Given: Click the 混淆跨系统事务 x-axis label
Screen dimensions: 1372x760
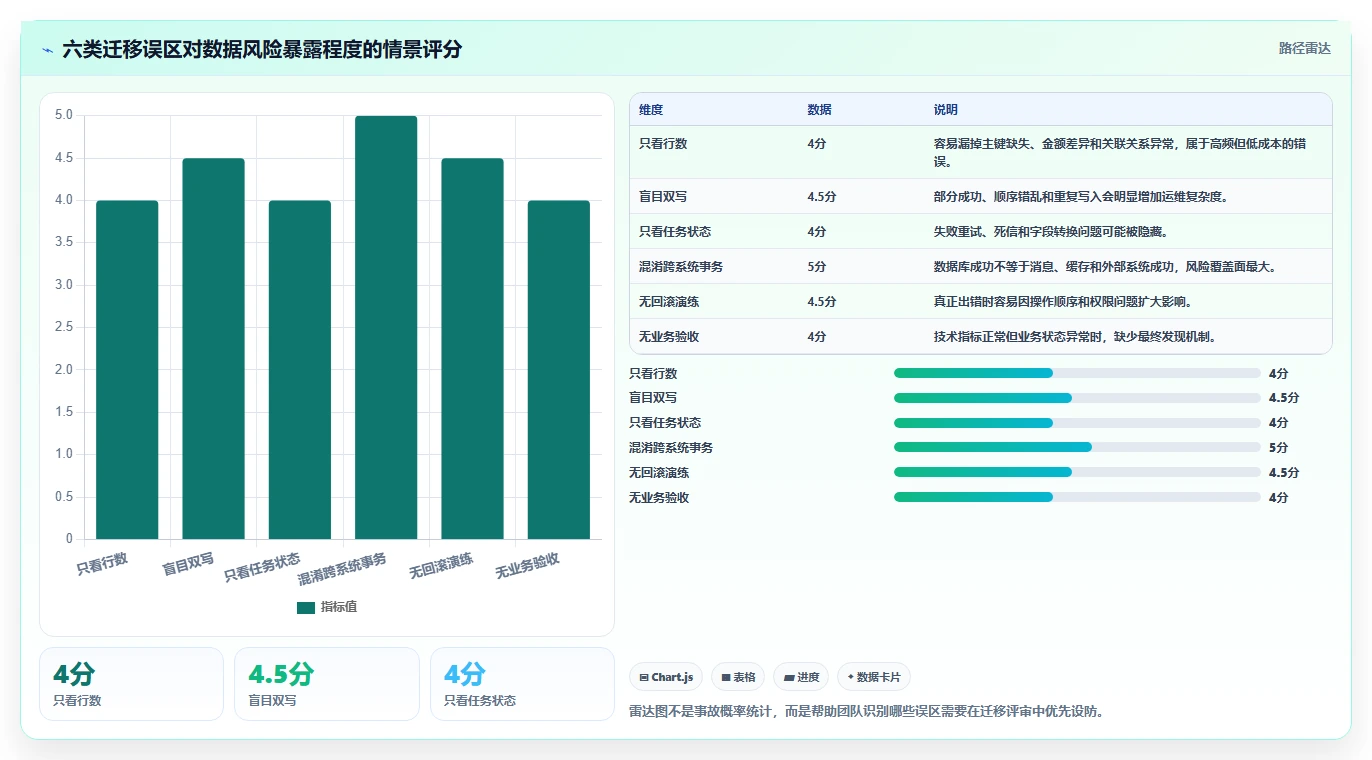Looking at the screenshot, I should 342,569.
